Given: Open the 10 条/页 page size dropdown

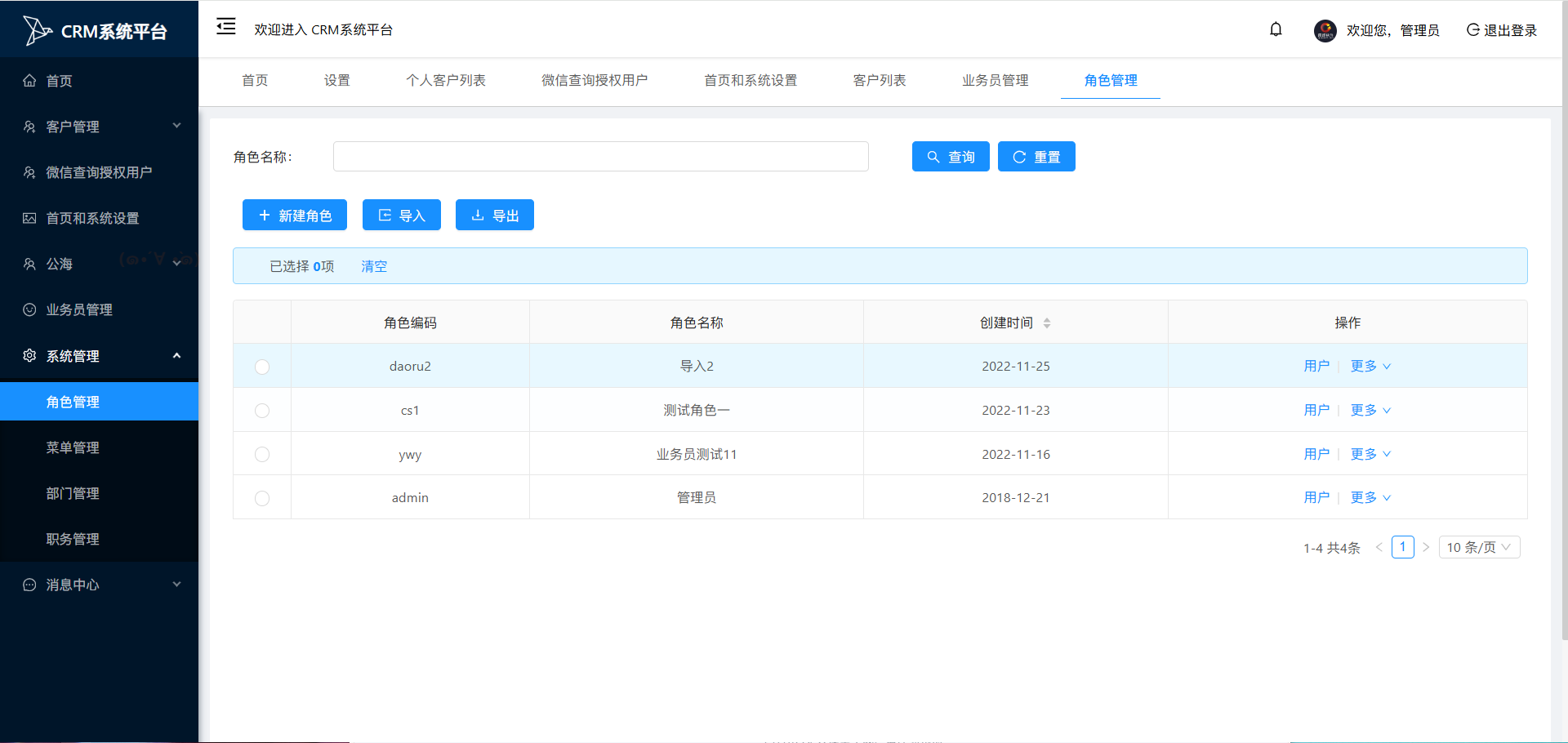Looking at the screenshot, I should tap(1479, 547).
